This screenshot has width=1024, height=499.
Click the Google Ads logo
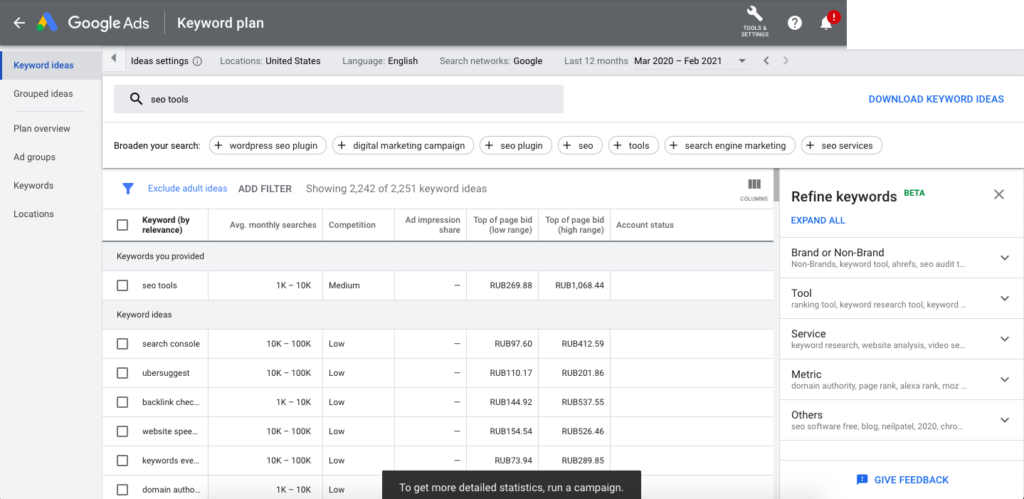click(47, 23)
